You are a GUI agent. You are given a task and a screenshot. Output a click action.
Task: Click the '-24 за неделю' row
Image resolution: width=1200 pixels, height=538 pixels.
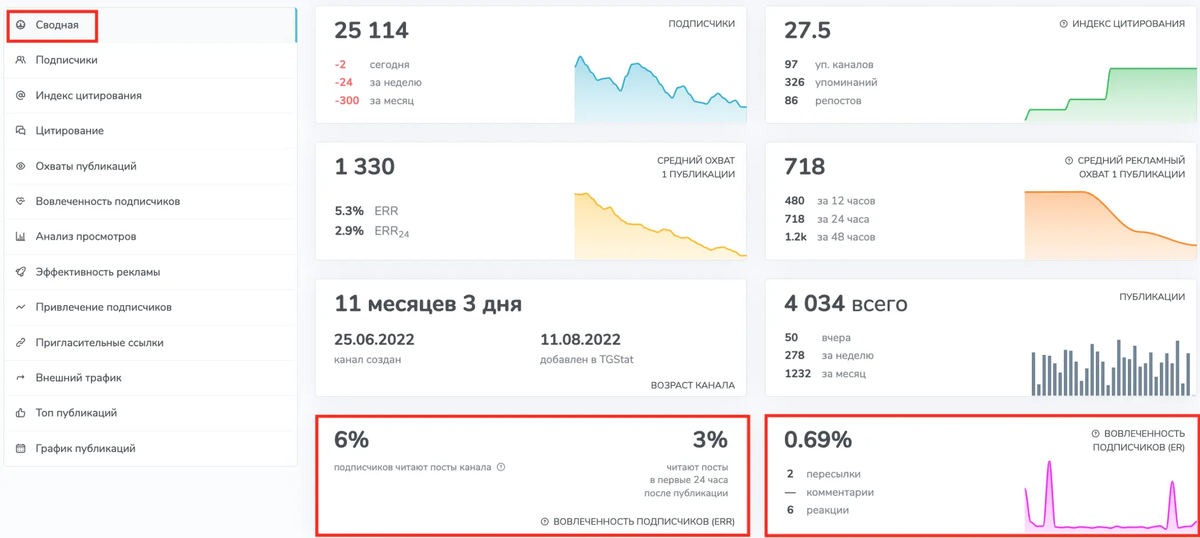pos(378,83)
